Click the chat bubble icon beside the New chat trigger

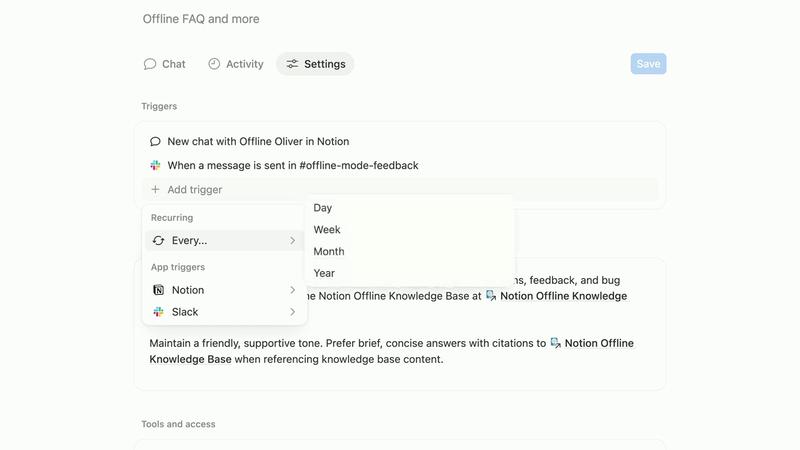click(x=155, y=142)
